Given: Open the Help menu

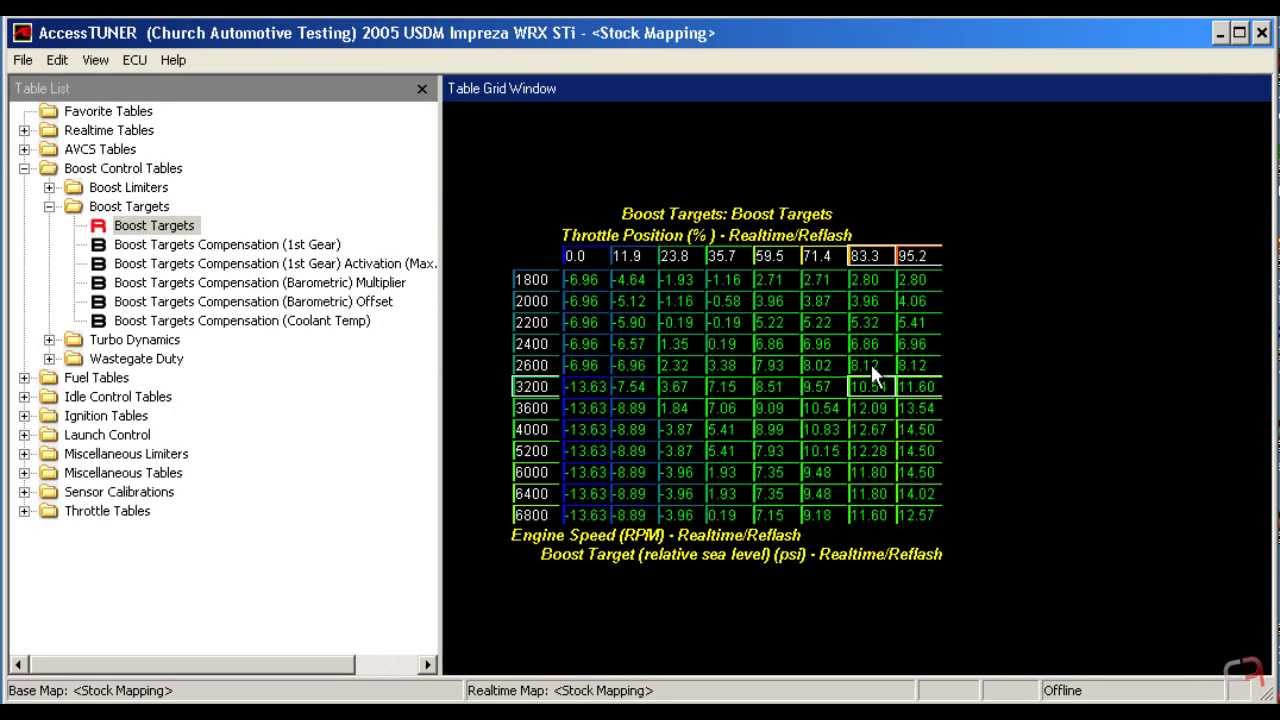Looking at the screenshot, I should pyautogui.click(x=173, y=60).
